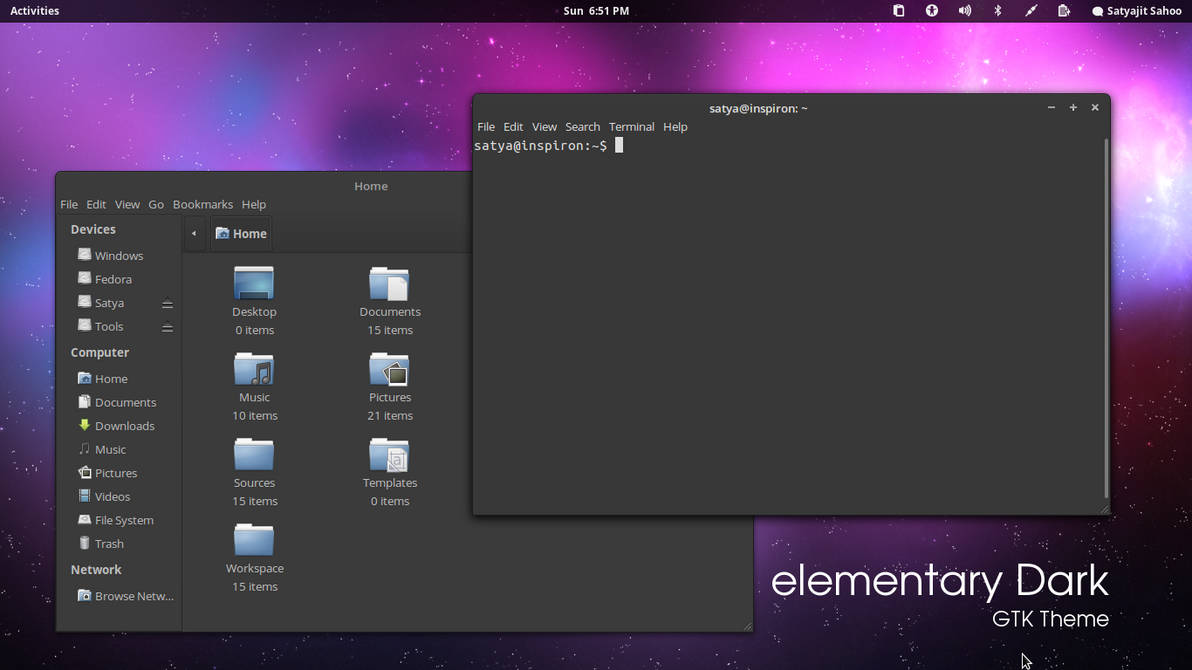The height and width of the screenshot is (670, 1192).
Task: Go to Documents in the sidebar
Action: click(x=119, y=402)
